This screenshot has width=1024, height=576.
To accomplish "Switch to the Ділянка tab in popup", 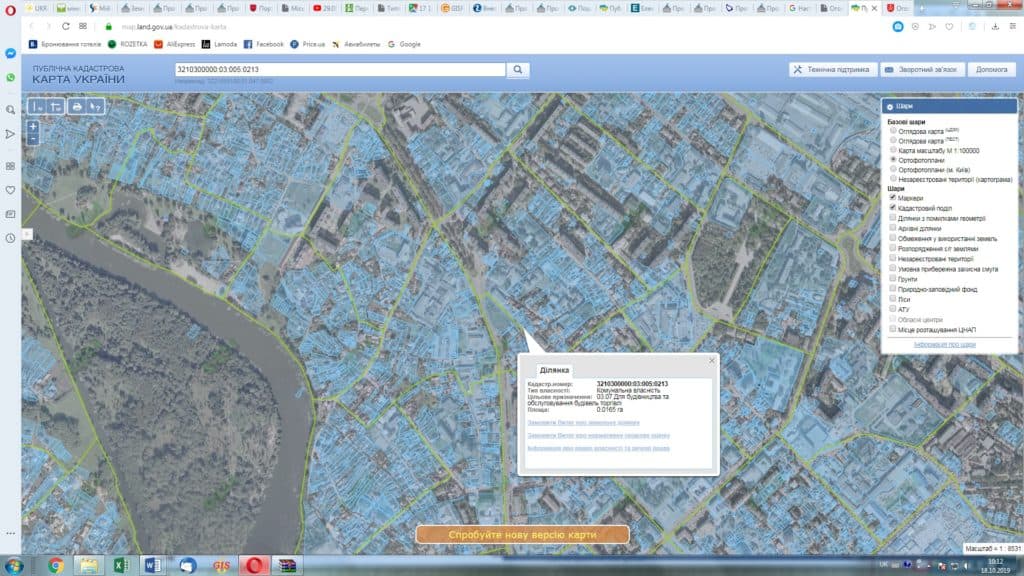I will (554, 370).
